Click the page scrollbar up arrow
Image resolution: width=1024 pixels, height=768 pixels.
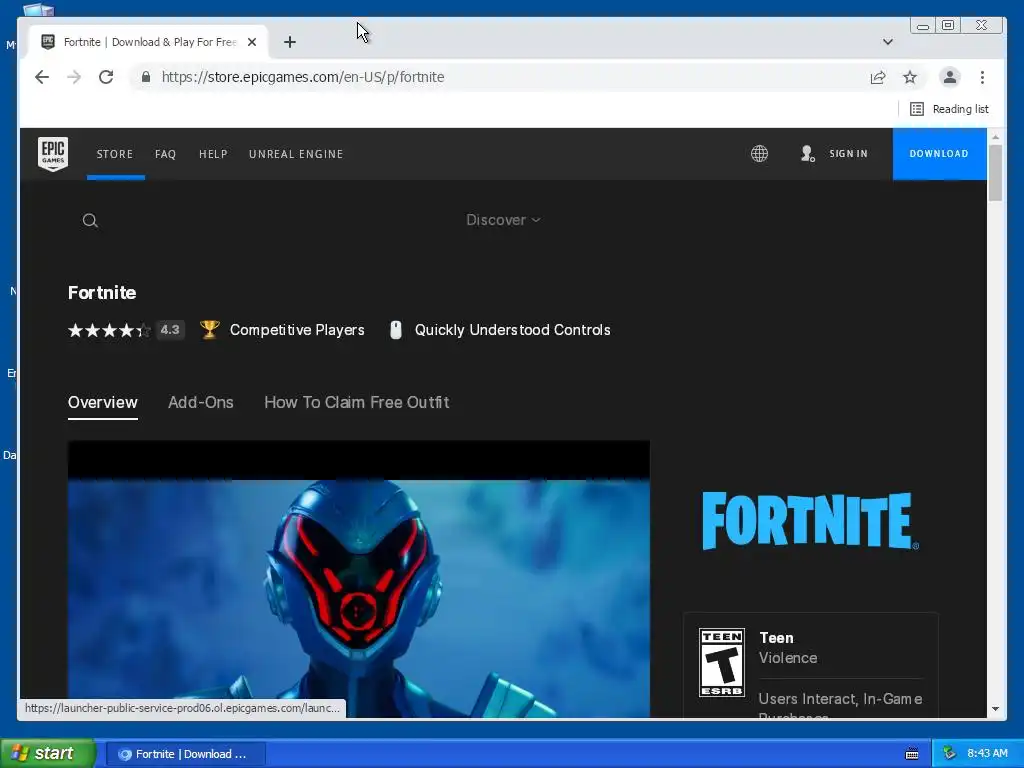[x=995, y=137]
